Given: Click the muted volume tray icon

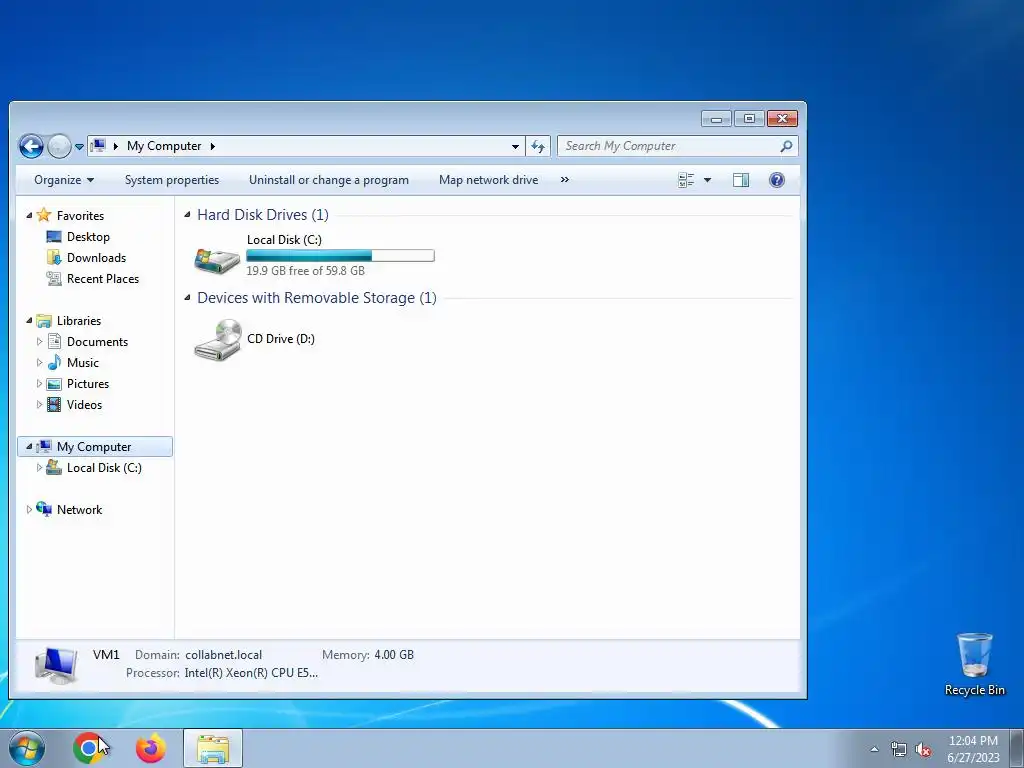Looking at the screenshot, I should coord(923,749).
